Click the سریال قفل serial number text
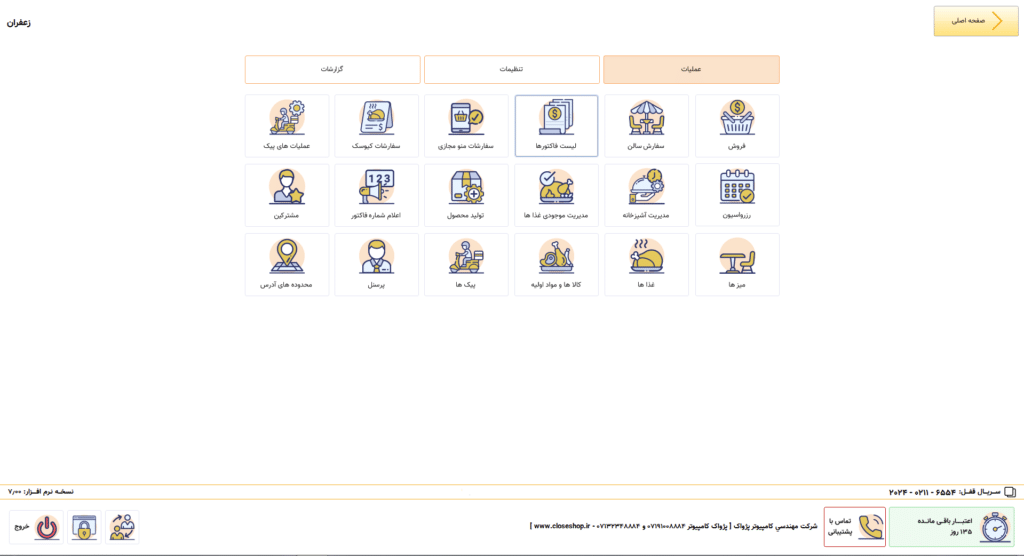 point(944,491)
